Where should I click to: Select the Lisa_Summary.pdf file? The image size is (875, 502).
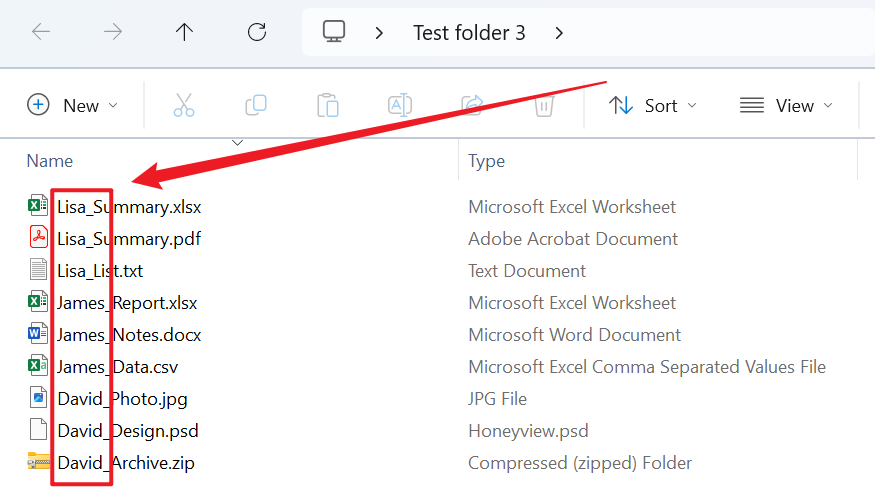tap(128, 239)
